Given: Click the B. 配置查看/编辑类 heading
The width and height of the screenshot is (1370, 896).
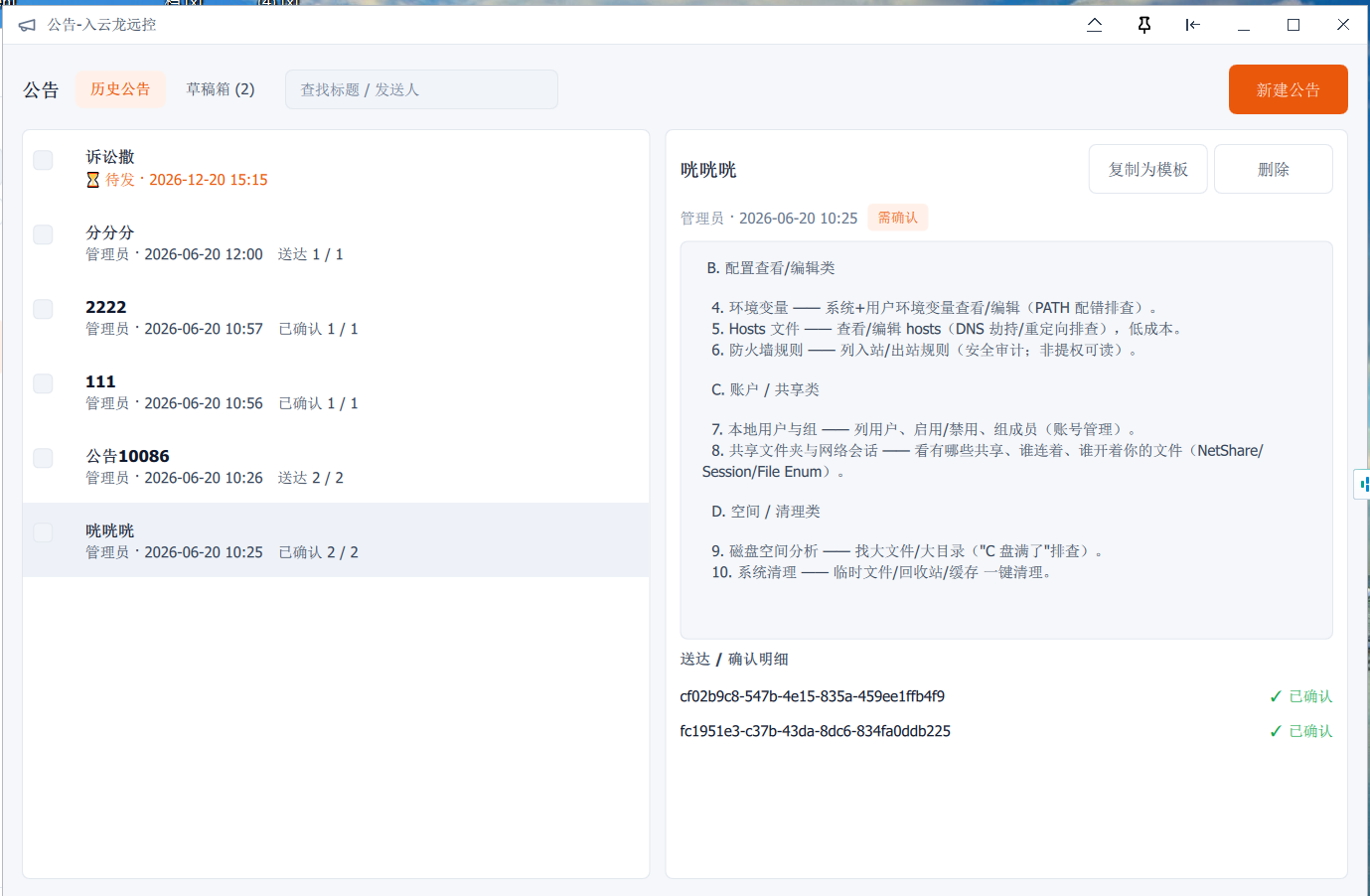Looking at the screenshot, I should pyautogui.click(x=771, y=268).
